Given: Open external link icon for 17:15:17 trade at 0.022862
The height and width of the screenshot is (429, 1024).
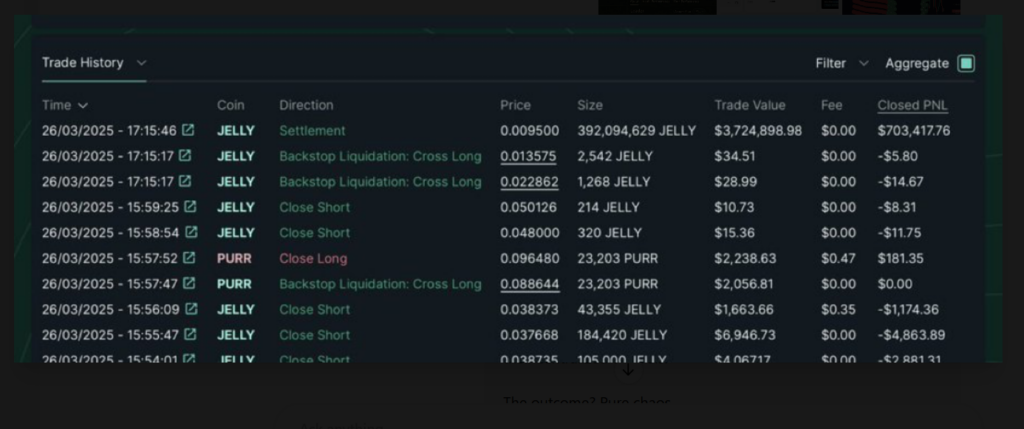Looking at the screenshot, I should 185,181.
